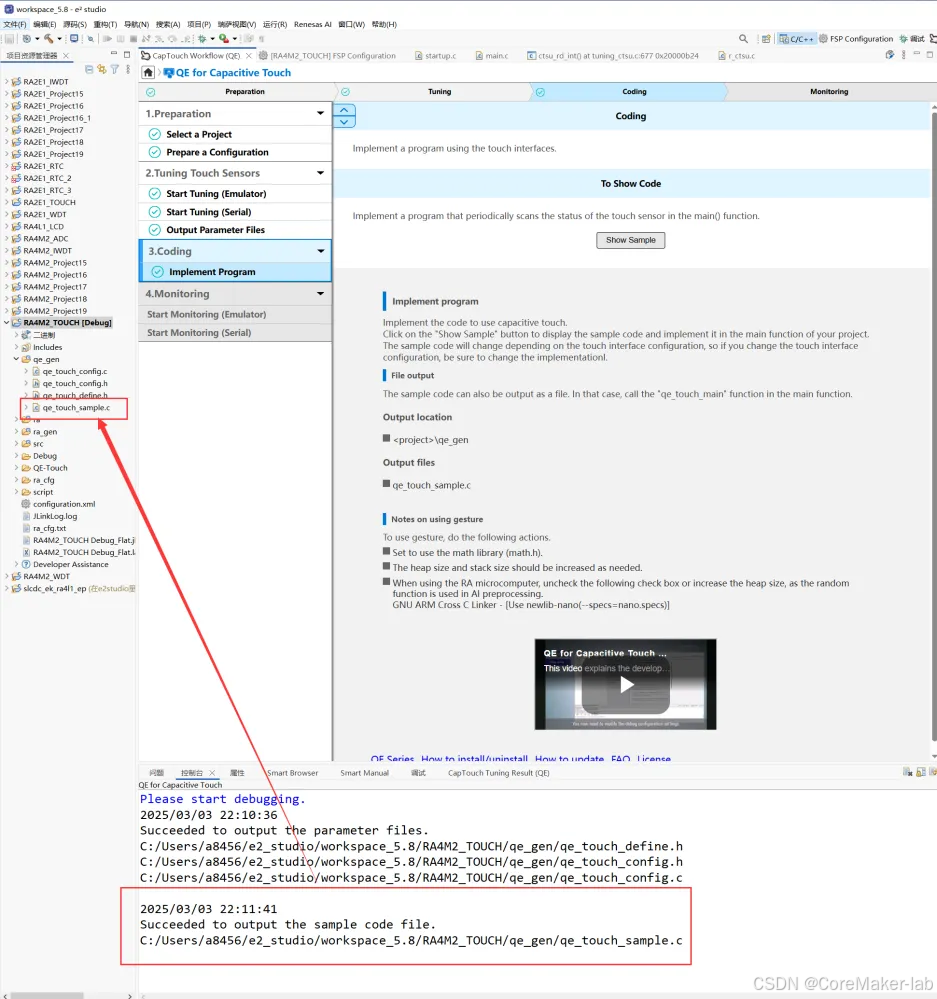
Task: Click the editor area view menu dots
Action: click(x=903, y=55)
